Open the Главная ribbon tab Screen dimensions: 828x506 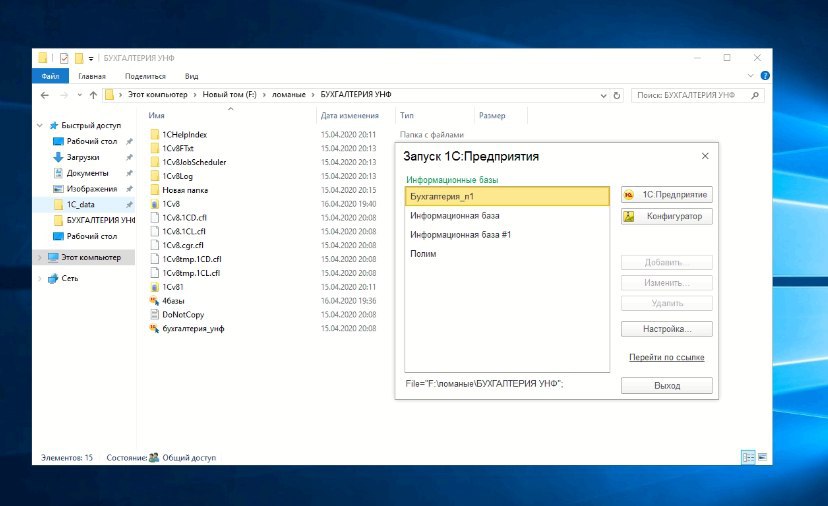[92, 76]
